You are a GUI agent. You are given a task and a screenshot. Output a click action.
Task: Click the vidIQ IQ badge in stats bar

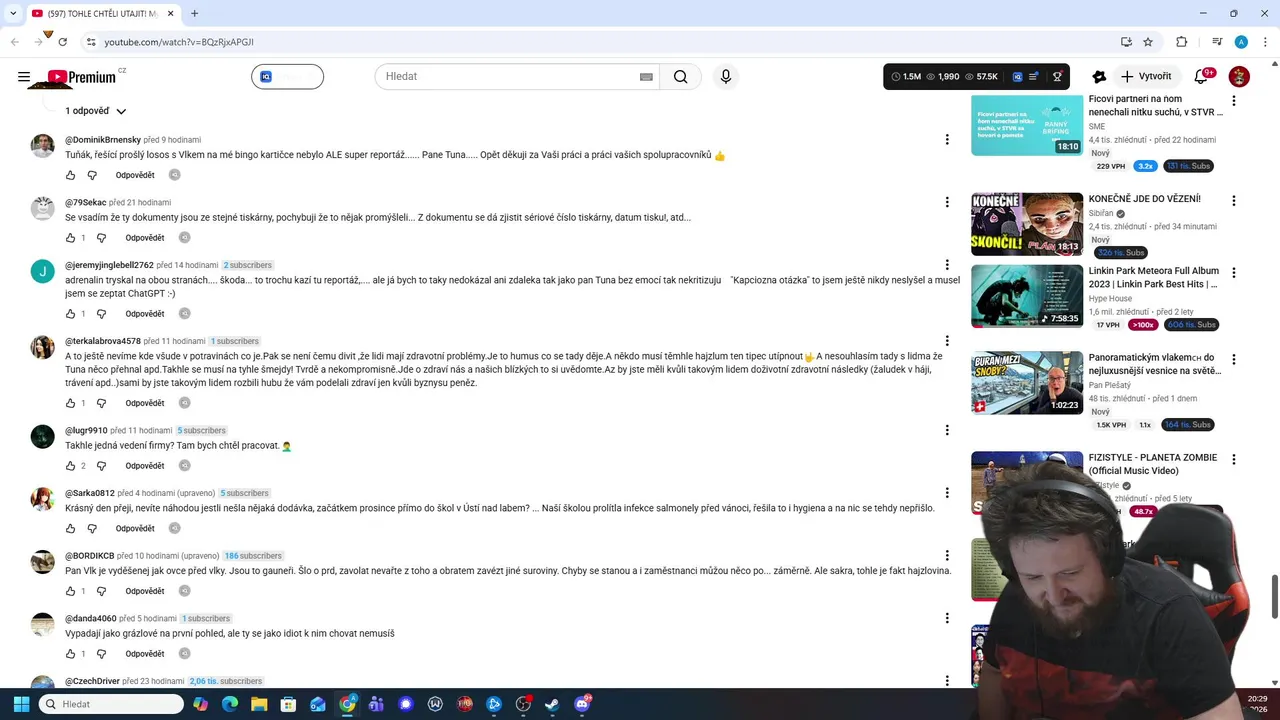coord(1017,77)
